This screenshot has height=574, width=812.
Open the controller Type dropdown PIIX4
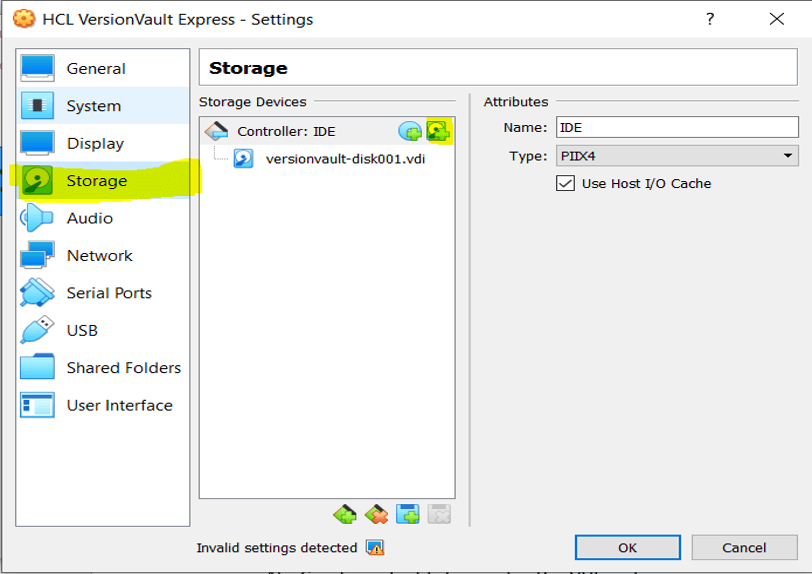[x=677, y=156]
